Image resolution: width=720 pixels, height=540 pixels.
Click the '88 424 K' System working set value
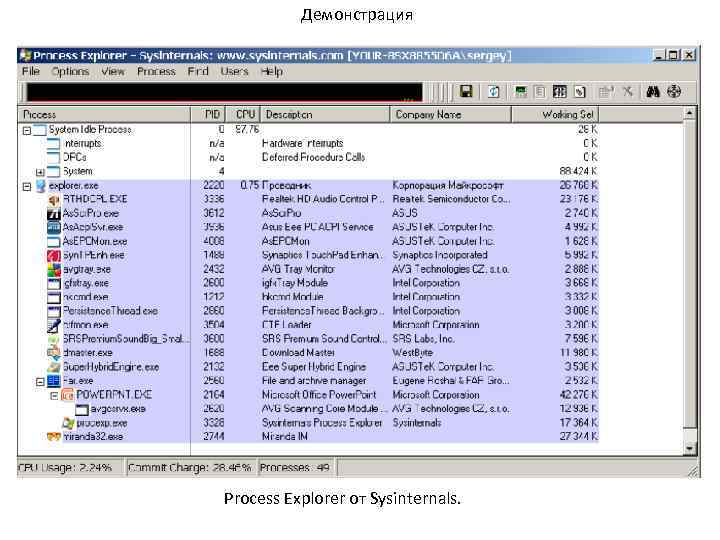[x=578, y=171]
